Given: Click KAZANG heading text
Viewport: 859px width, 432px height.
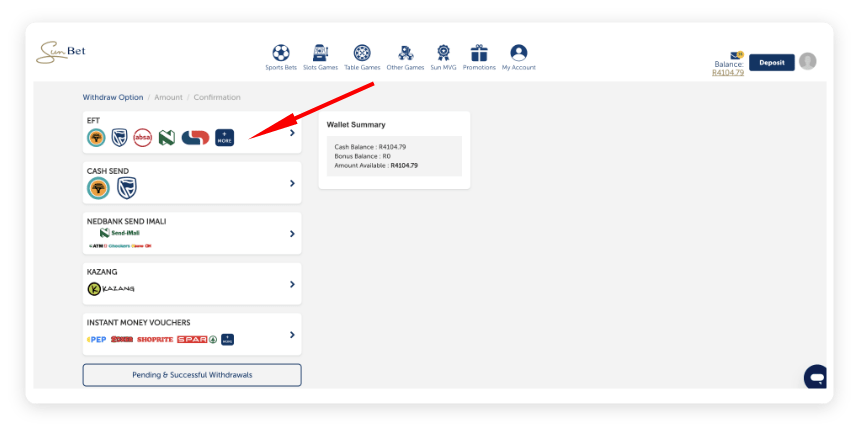Looking at the screenshot, I should click(x=102, y=272).
